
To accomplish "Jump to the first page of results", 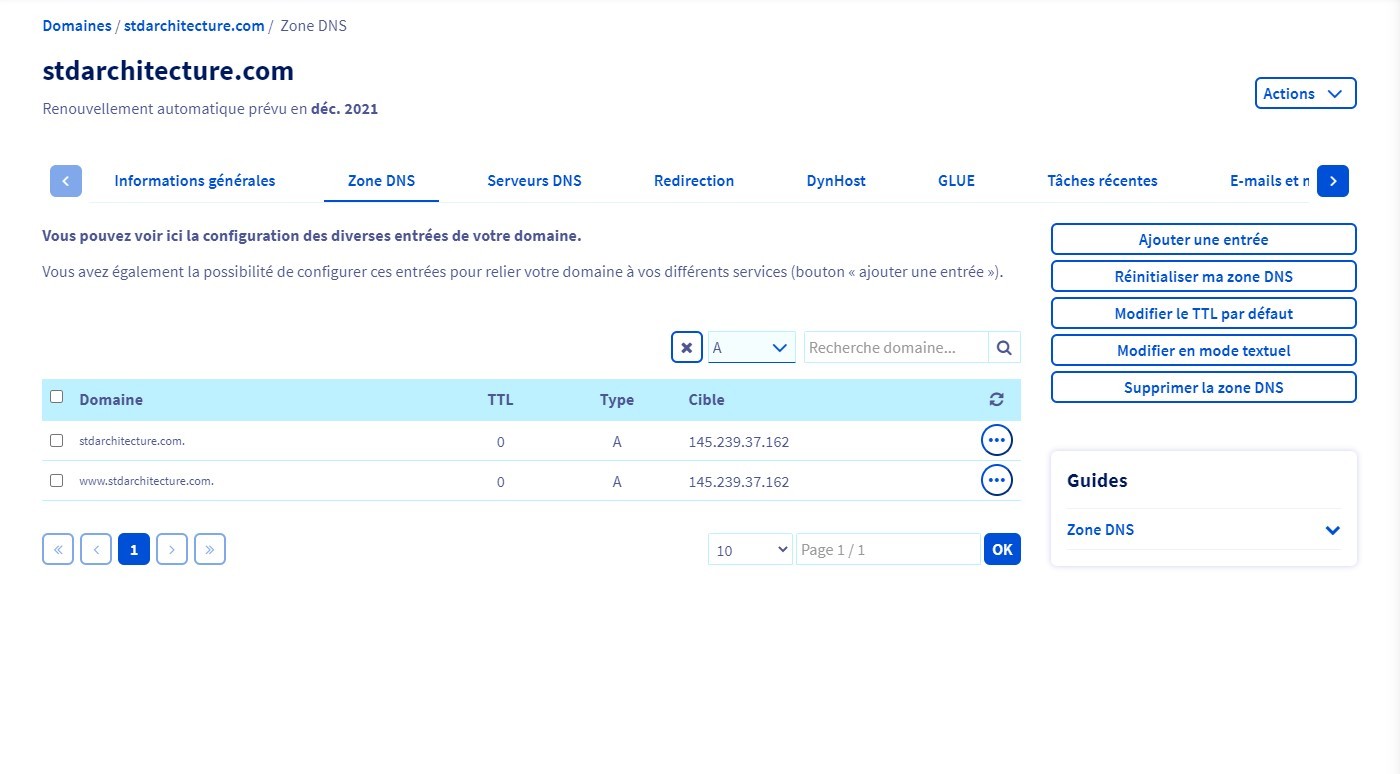I will click(x=58, y=549).
